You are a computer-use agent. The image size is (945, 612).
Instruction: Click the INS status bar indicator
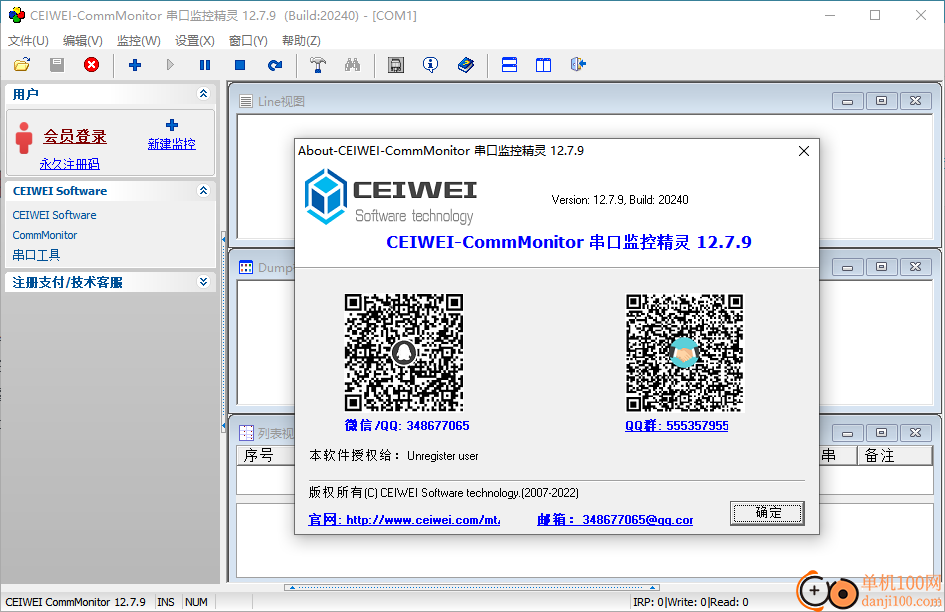click(x=166, y=602)
